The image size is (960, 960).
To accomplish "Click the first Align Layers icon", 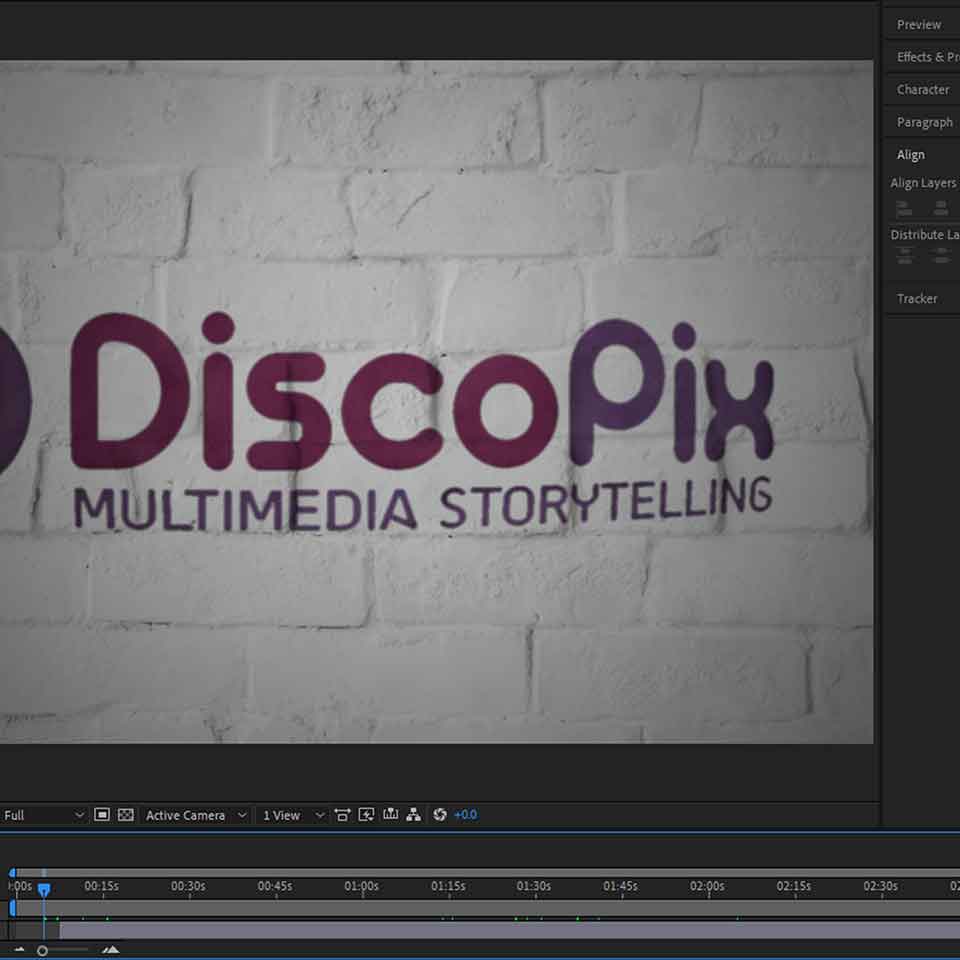I will click(904, 208).
